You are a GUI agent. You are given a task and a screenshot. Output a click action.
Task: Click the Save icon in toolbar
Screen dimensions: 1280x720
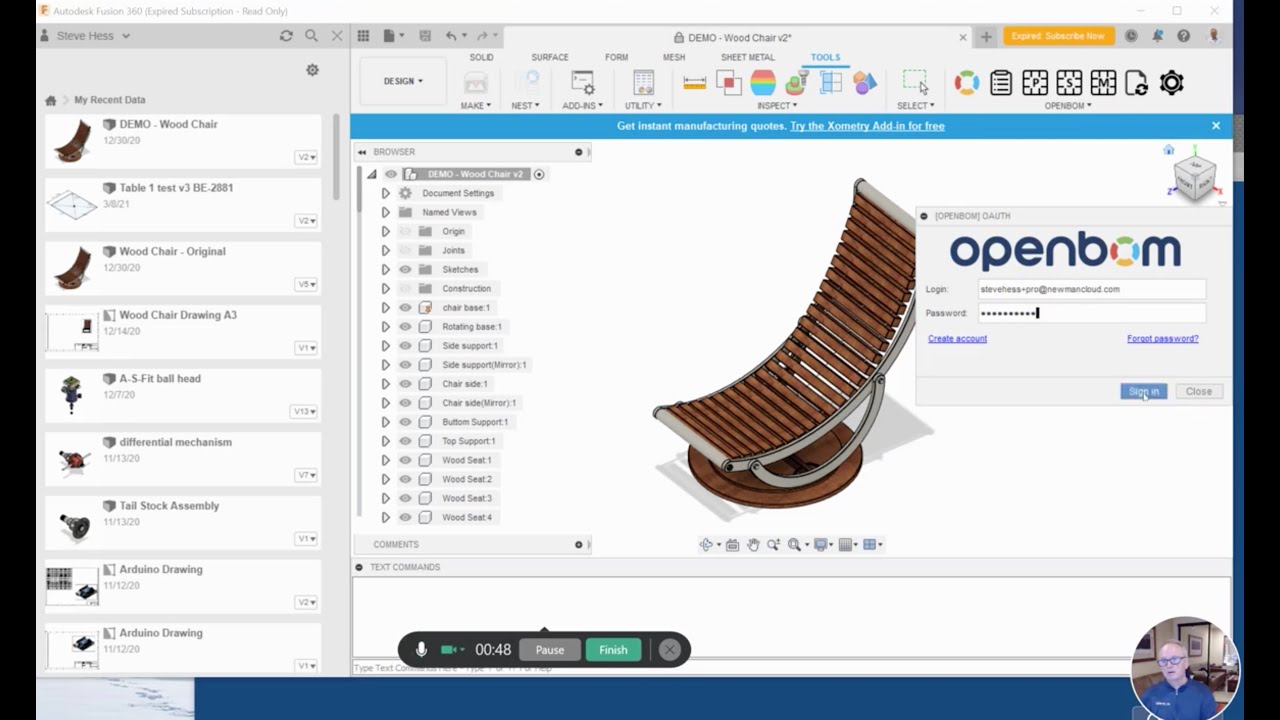[x=425, y=36]
